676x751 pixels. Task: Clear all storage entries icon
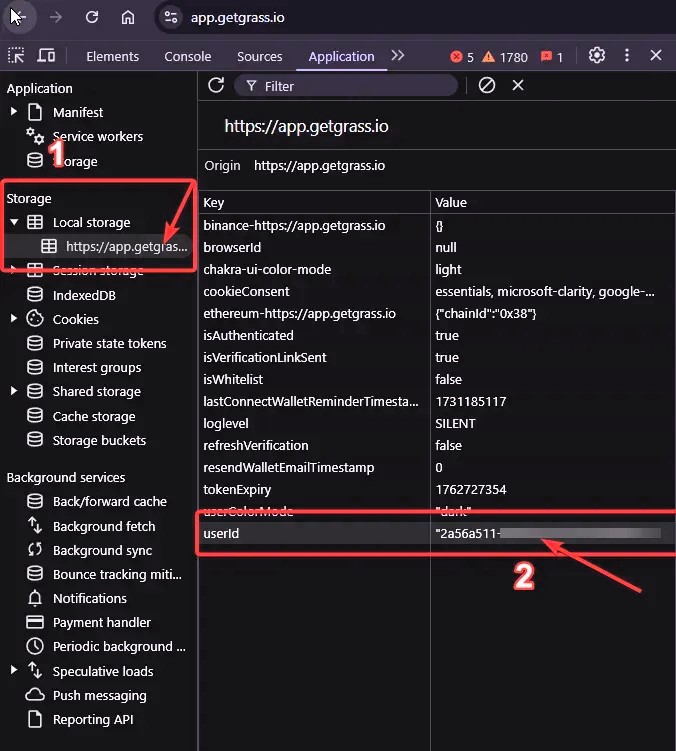tap(487, 86)
